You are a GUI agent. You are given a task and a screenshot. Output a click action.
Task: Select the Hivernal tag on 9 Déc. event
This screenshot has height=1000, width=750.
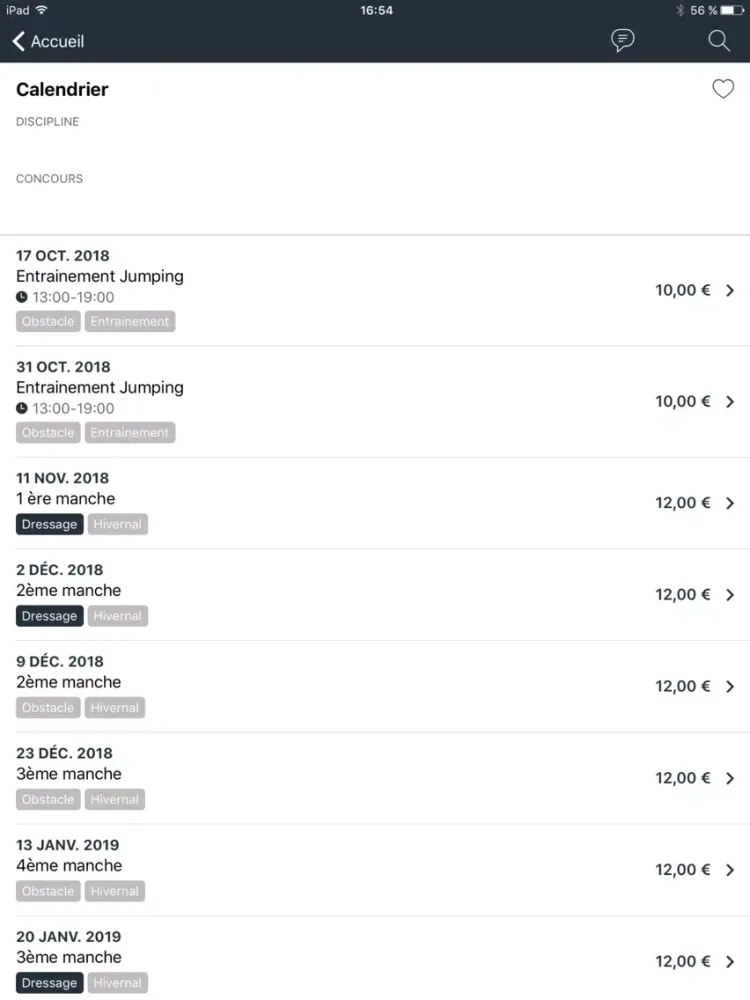point(115,708)
